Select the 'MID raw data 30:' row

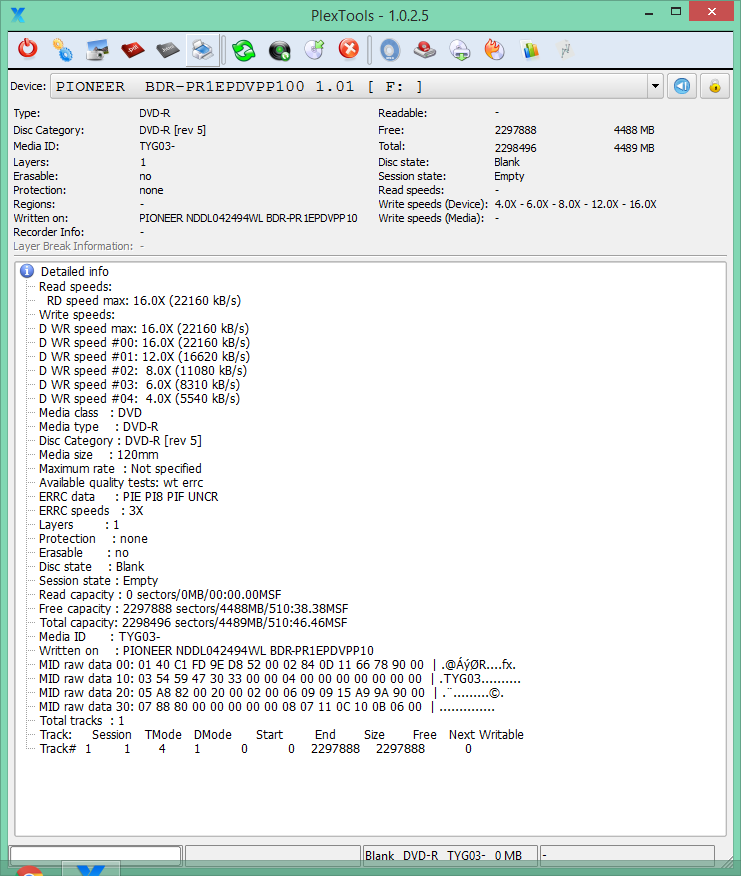pyautogui.click(x=267, y=706)
